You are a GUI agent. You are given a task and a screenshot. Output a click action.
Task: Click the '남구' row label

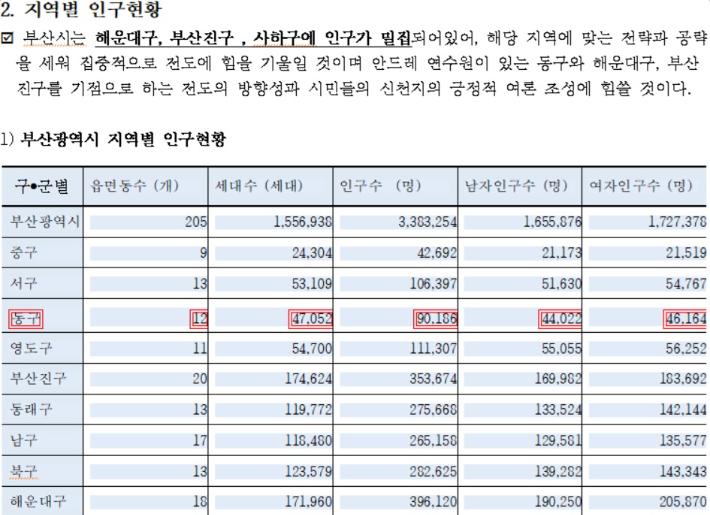[x=24, y=440]
